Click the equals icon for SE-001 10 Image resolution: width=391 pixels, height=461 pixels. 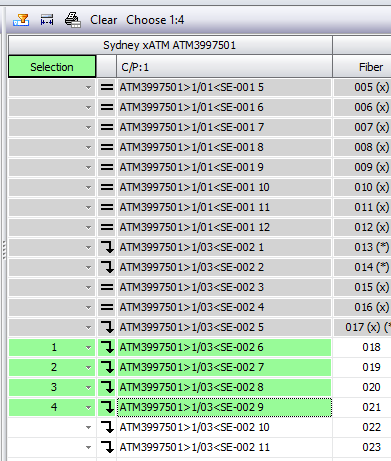point(107,187)
